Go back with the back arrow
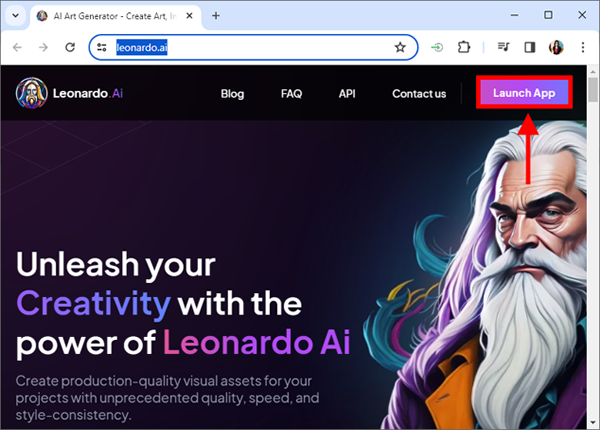 17,47
